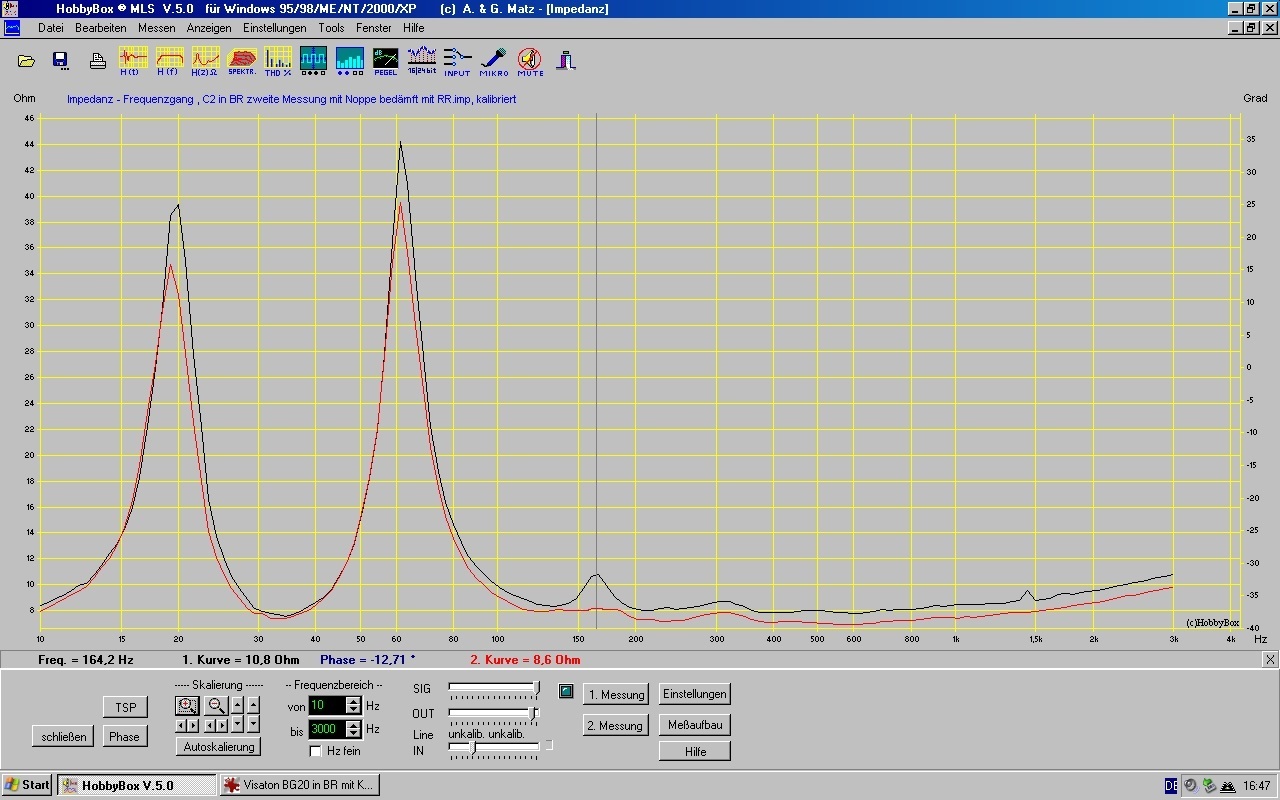Open the H(t) impulse response view

coord(131,60)
